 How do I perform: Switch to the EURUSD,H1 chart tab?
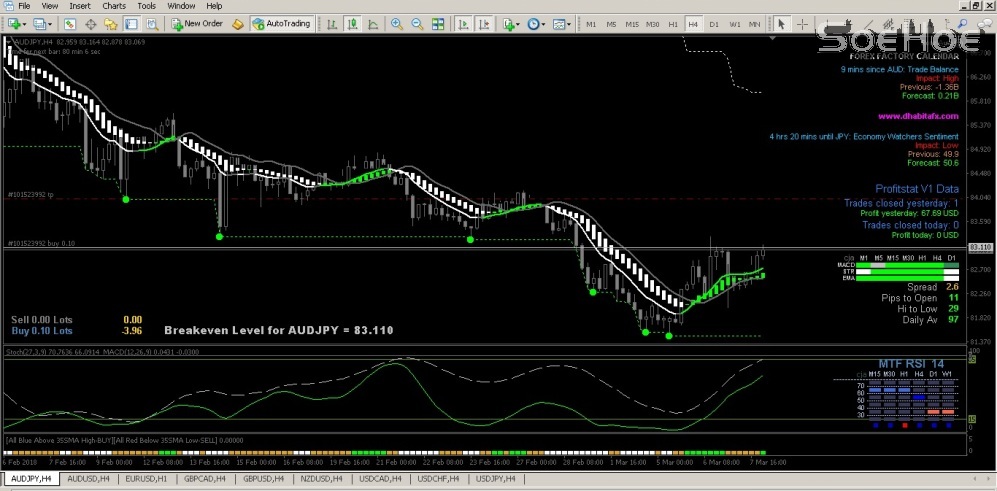(x=146, y=480)
